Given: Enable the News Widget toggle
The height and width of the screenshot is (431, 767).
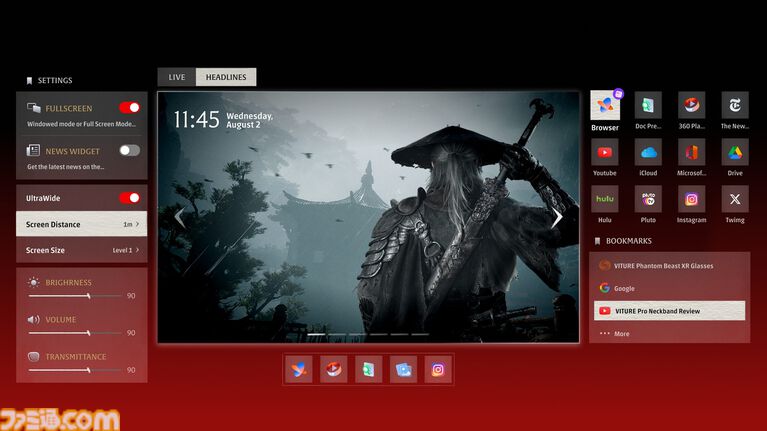Looking at the screenshot, I should (x=130, y=150).
